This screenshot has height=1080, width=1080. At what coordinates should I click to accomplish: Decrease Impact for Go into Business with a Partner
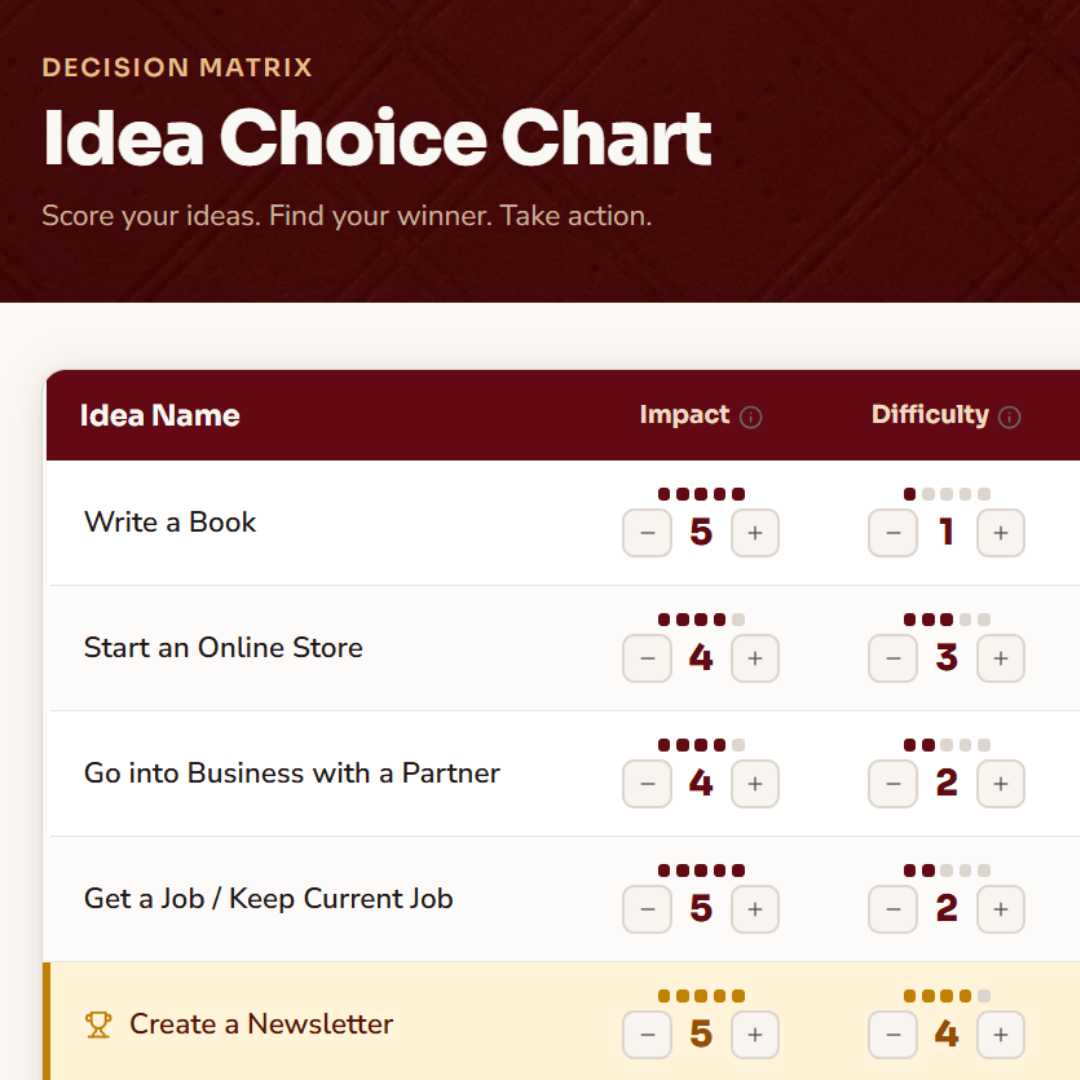click(647, 784)
